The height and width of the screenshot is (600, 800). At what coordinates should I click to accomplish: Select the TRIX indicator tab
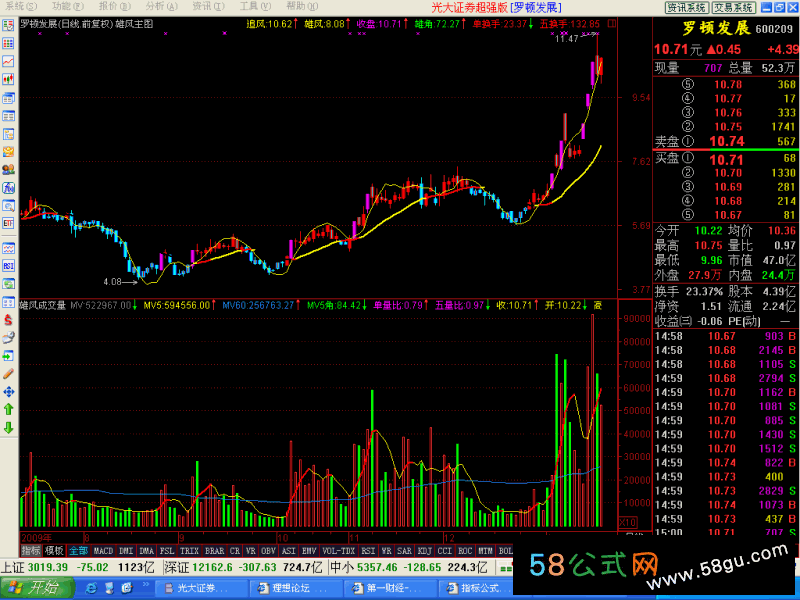(189, 551)
